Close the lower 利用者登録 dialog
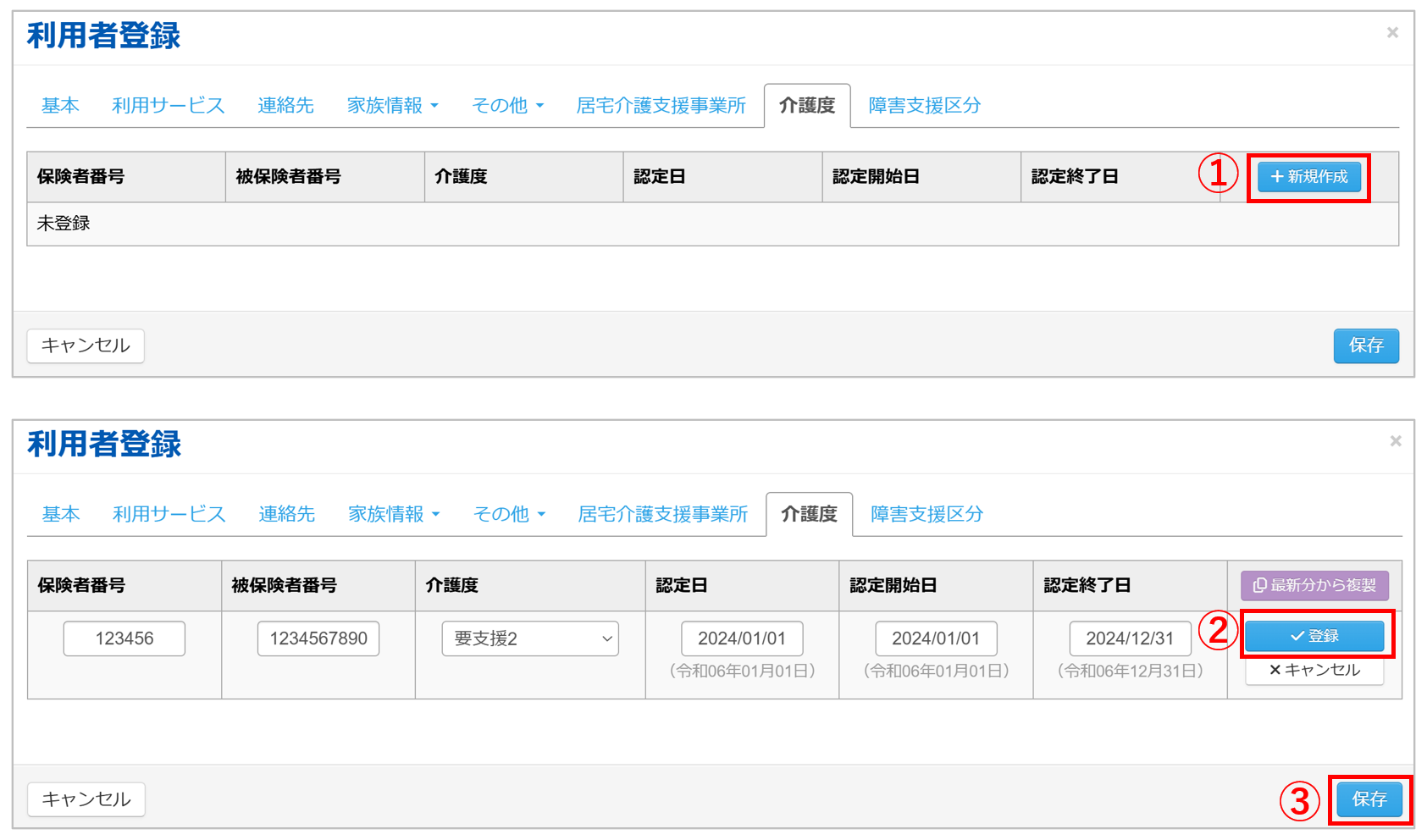This screenshot has width=1427, height=840. (x=1395, y=441)
